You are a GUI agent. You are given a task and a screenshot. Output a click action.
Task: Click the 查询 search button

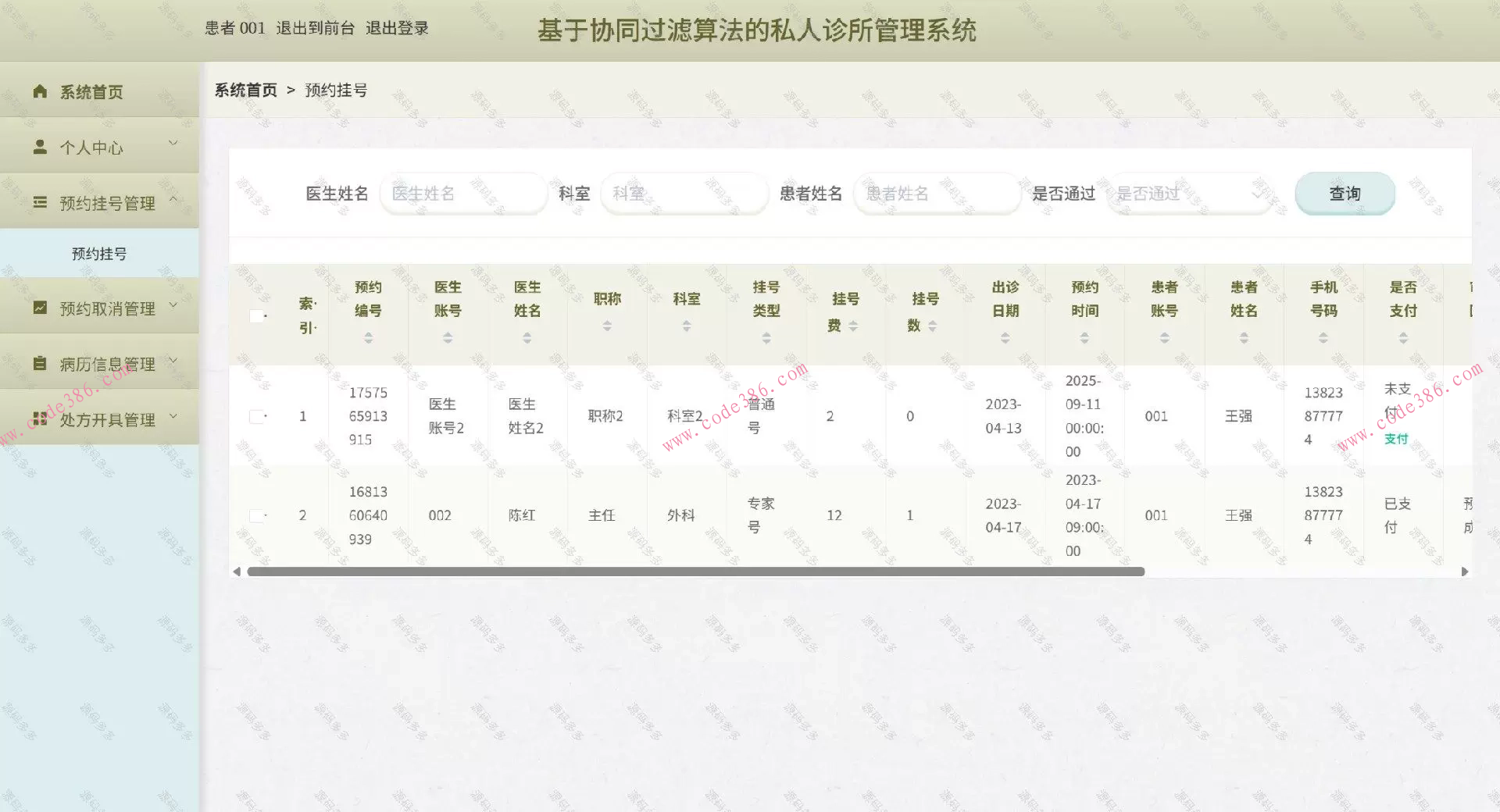[1345, 193]
